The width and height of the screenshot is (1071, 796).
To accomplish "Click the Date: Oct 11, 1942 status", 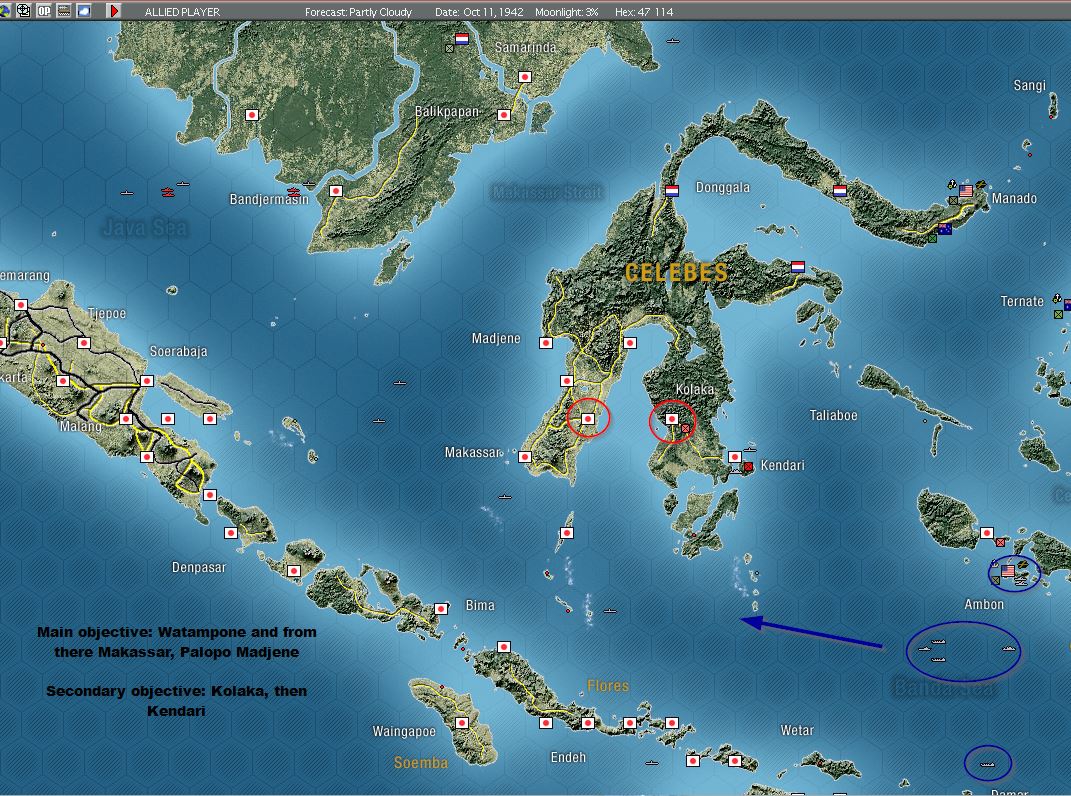I will click(x=479, y=12).
